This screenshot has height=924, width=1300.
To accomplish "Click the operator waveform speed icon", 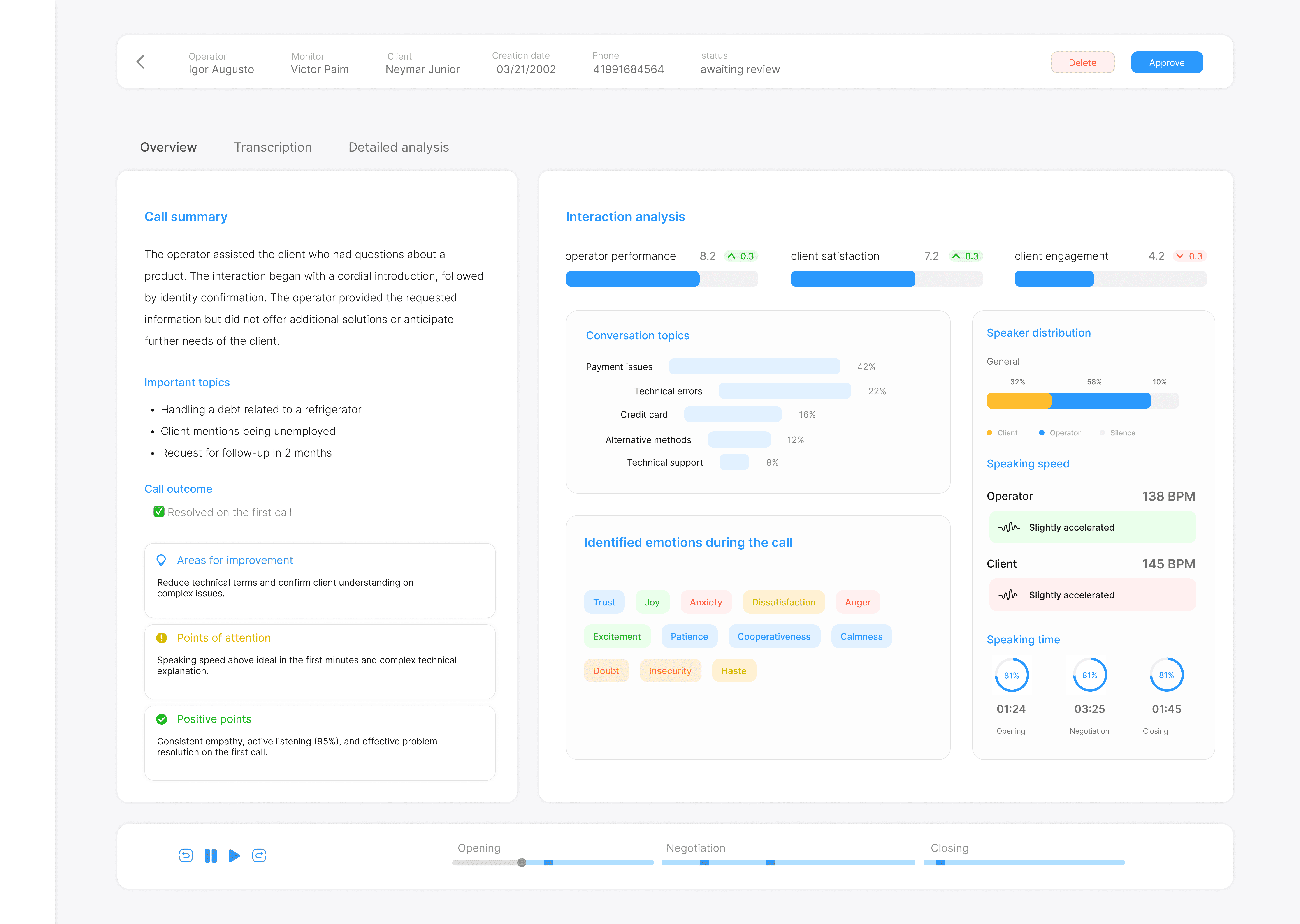I will 1009,527.
